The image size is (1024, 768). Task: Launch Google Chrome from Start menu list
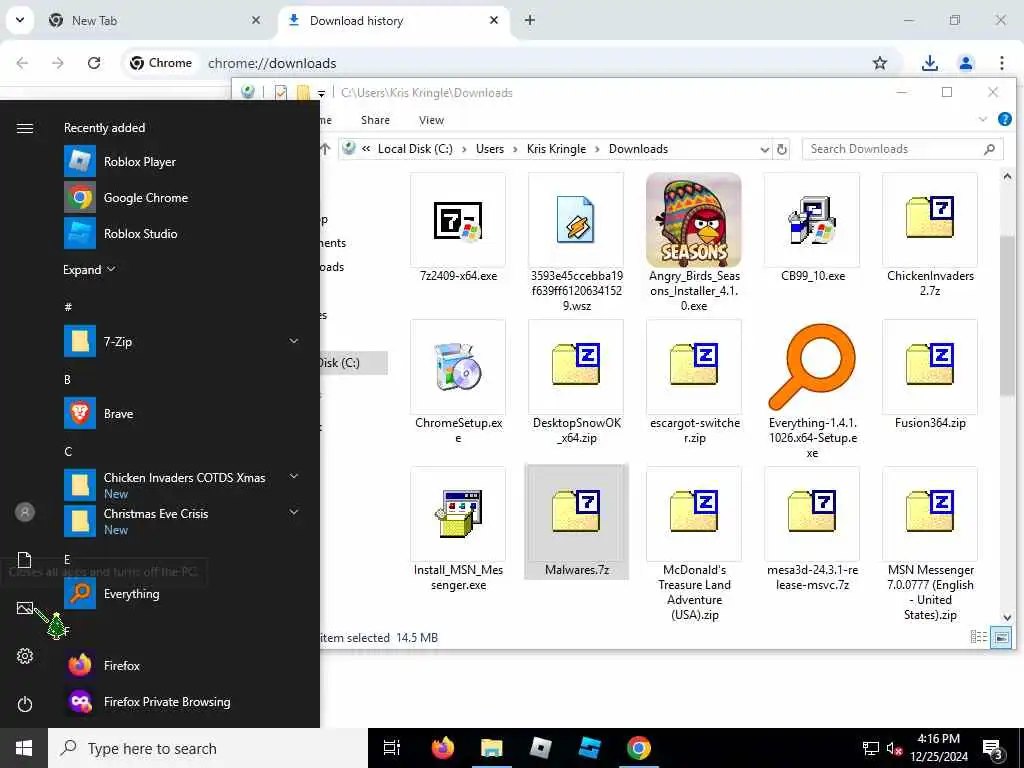point(182,197)
